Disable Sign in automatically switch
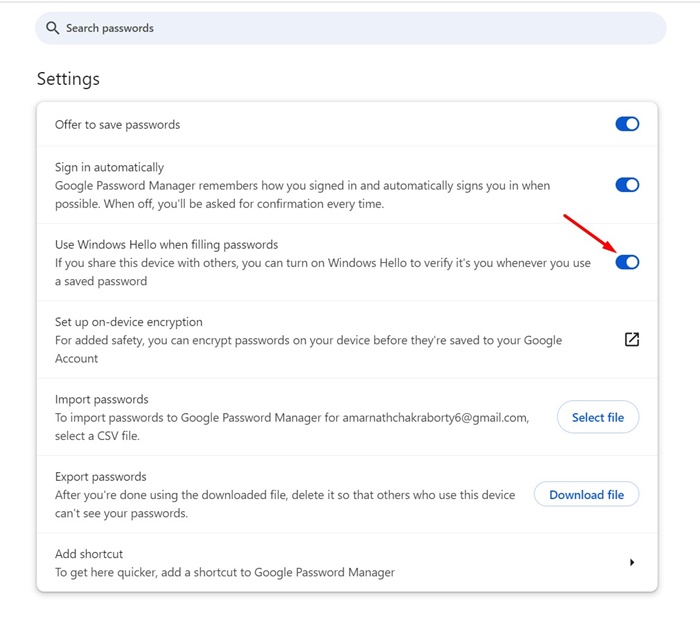The width and height of the screenshot is (700, 617). click(627, 184)
